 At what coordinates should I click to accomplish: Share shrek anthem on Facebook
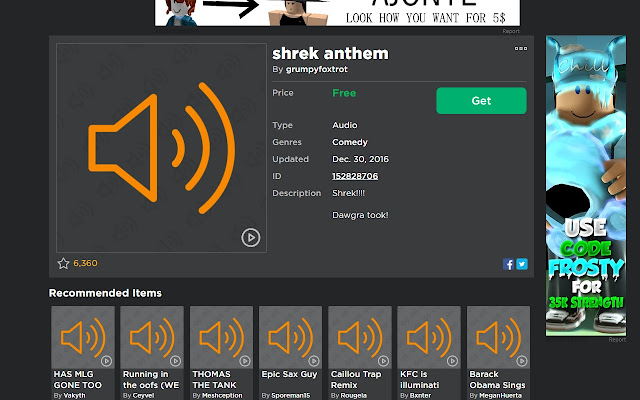508,264
